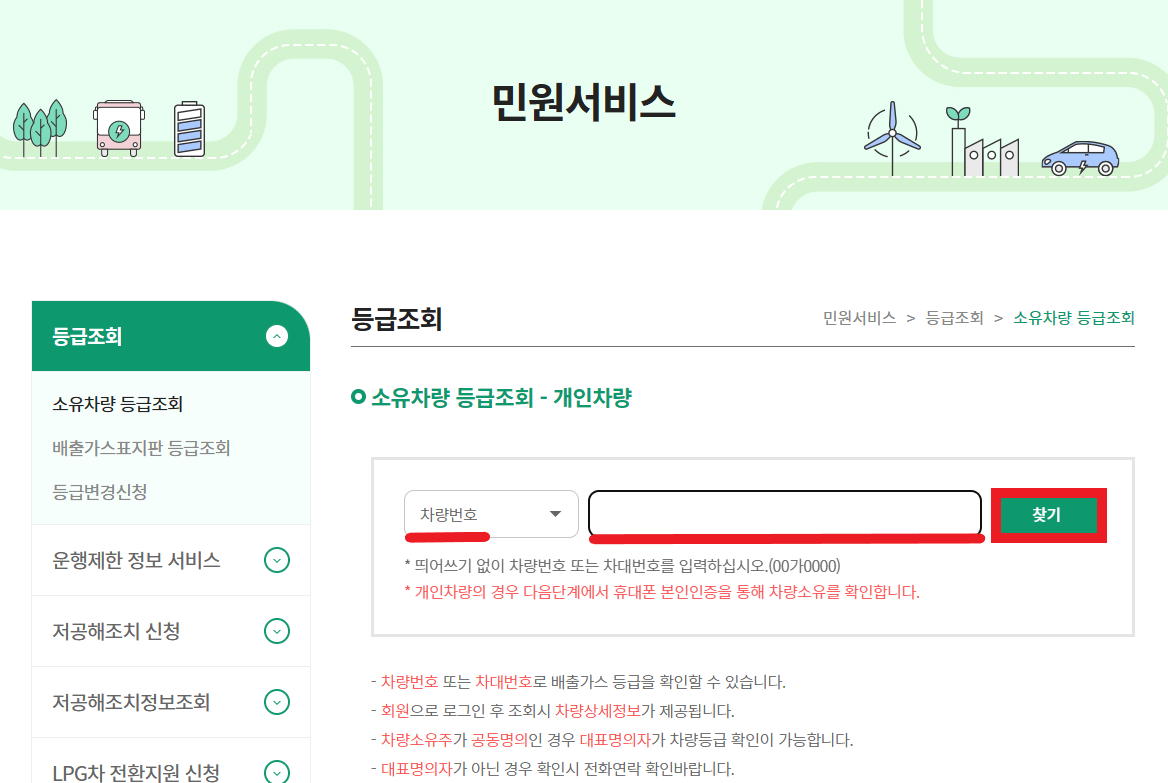
Task: Click the 민원서비스 page title
Action: point(583,102)
